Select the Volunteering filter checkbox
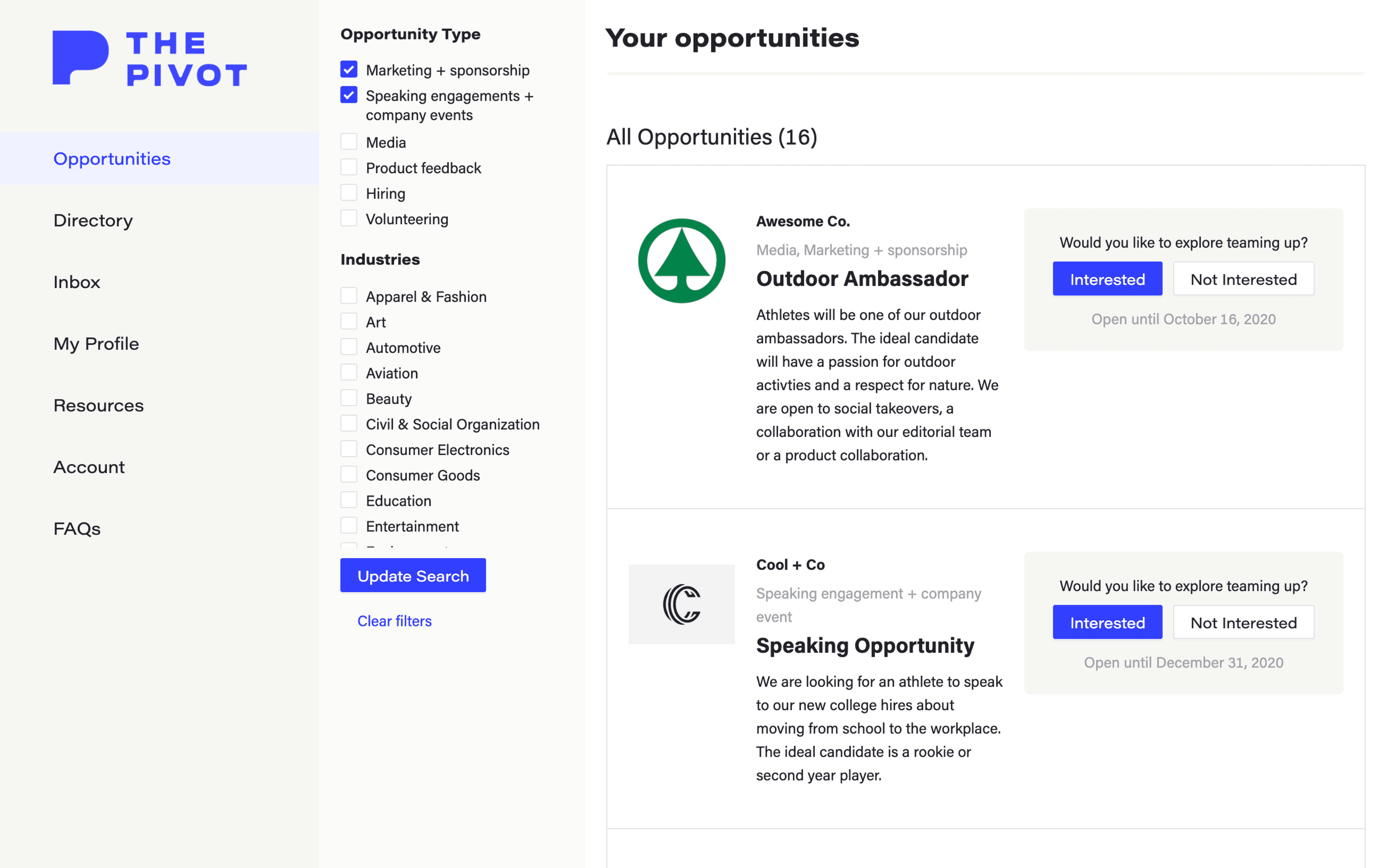Viewport: 1387px width, 868px height. tap(349, 218)
